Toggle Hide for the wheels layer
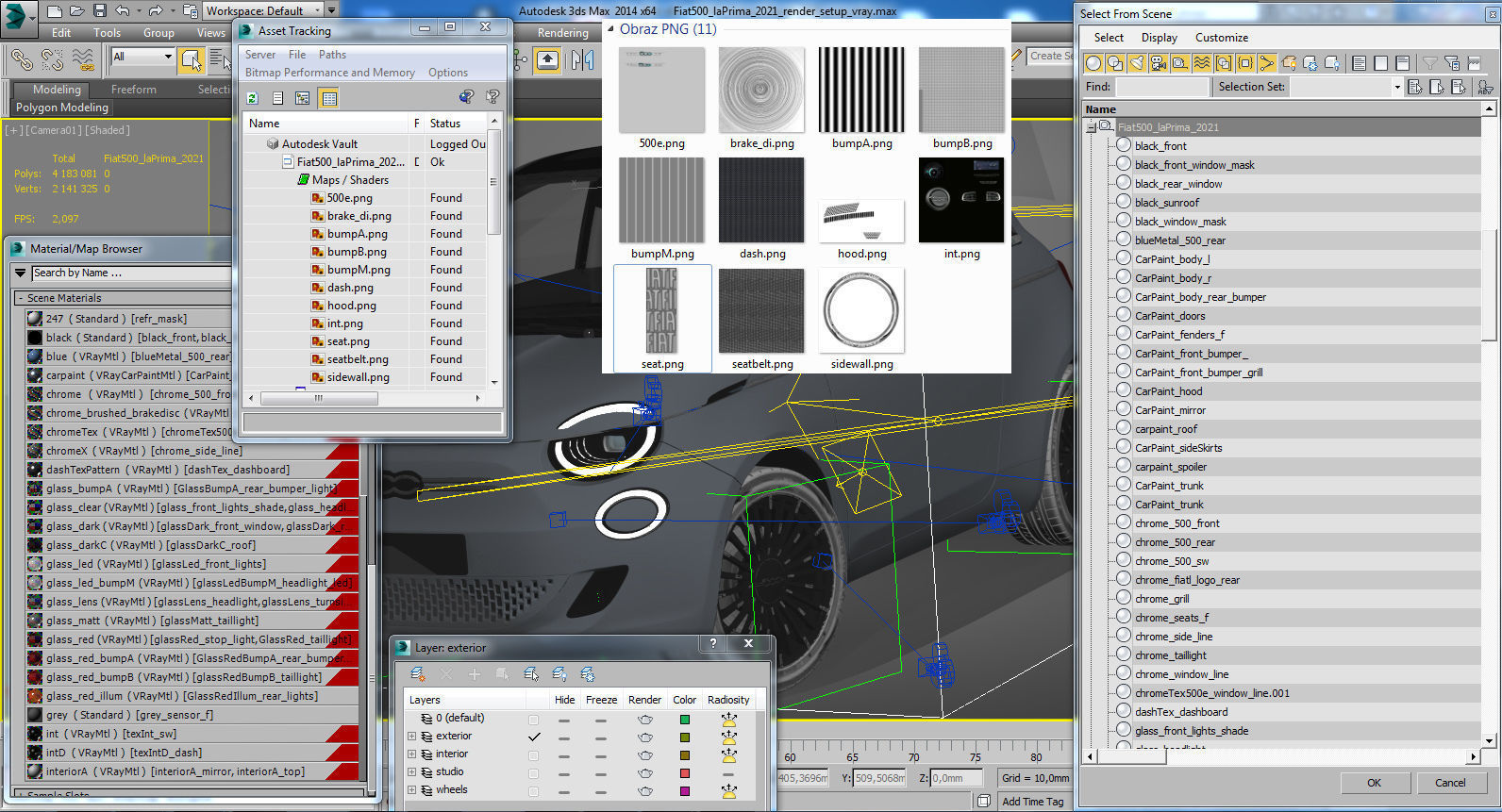Viewport: 1502px width, 812px height. [x=564, y=790]
